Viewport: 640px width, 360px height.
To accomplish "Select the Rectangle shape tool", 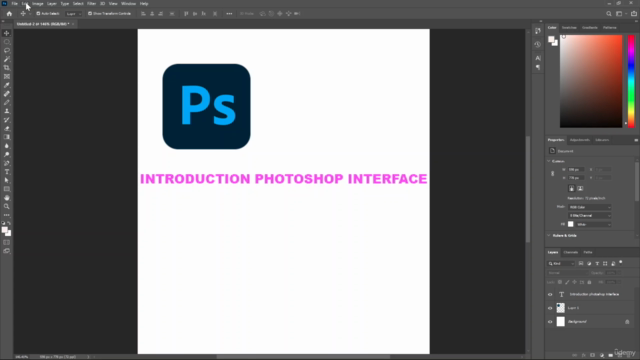I will [7, 189].
